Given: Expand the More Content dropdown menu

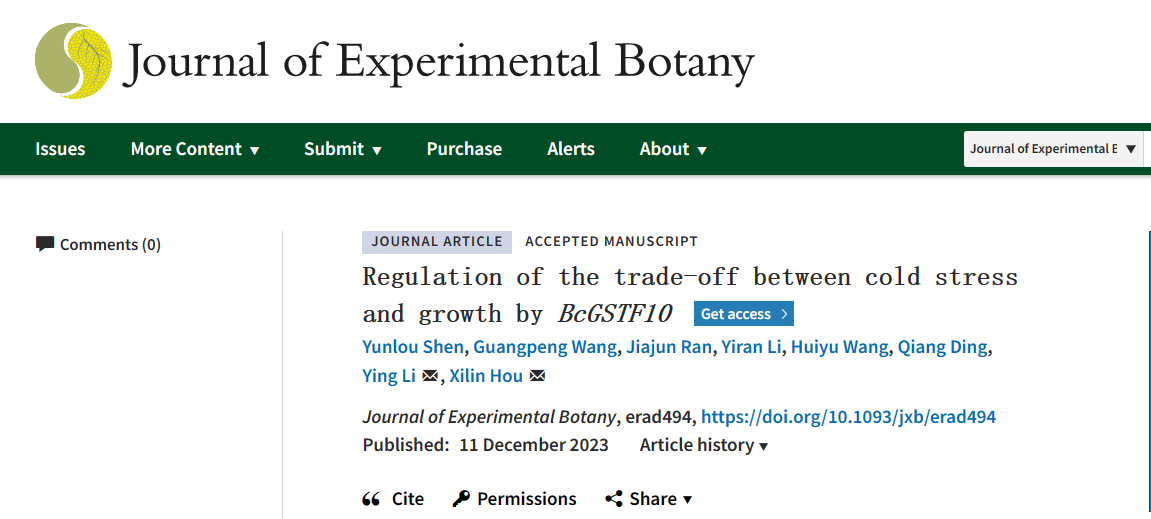Looking at the screenshot, I should click(195, 149).
